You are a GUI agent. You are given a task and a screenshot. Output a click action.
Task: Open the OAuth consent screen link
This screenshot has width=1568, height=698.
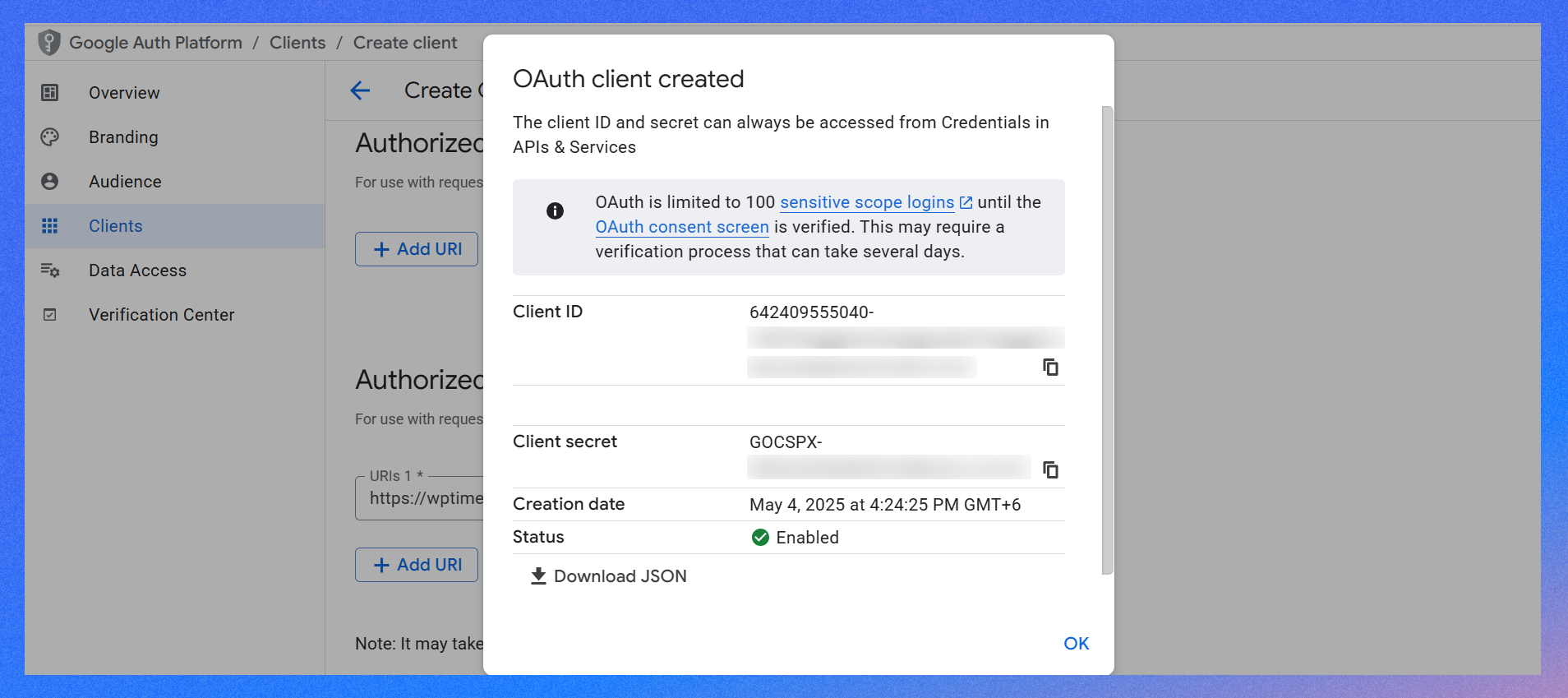[x=682, y=227]
